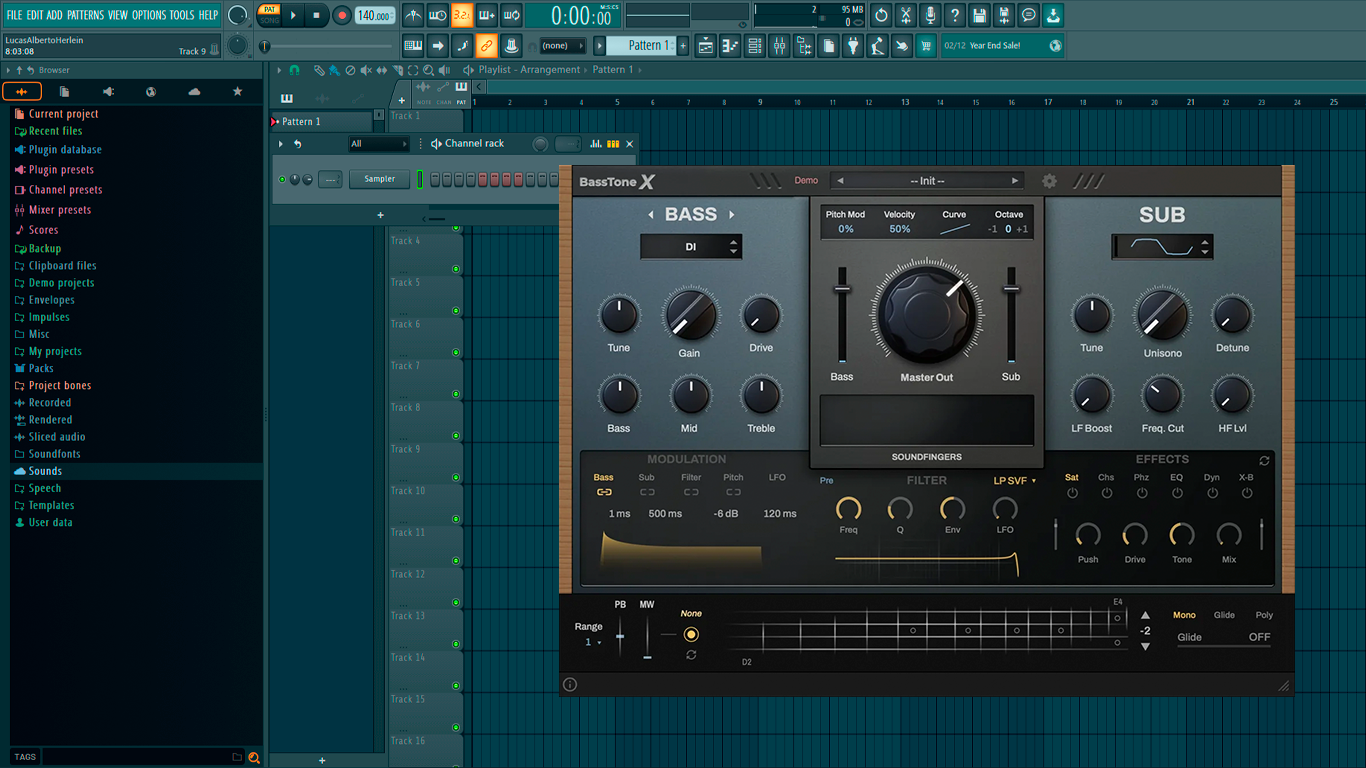Image resolution: width=1366 pixels, height=768 pixels.
Task: Click the PB pitch bend slider
Action: point(620,637)
